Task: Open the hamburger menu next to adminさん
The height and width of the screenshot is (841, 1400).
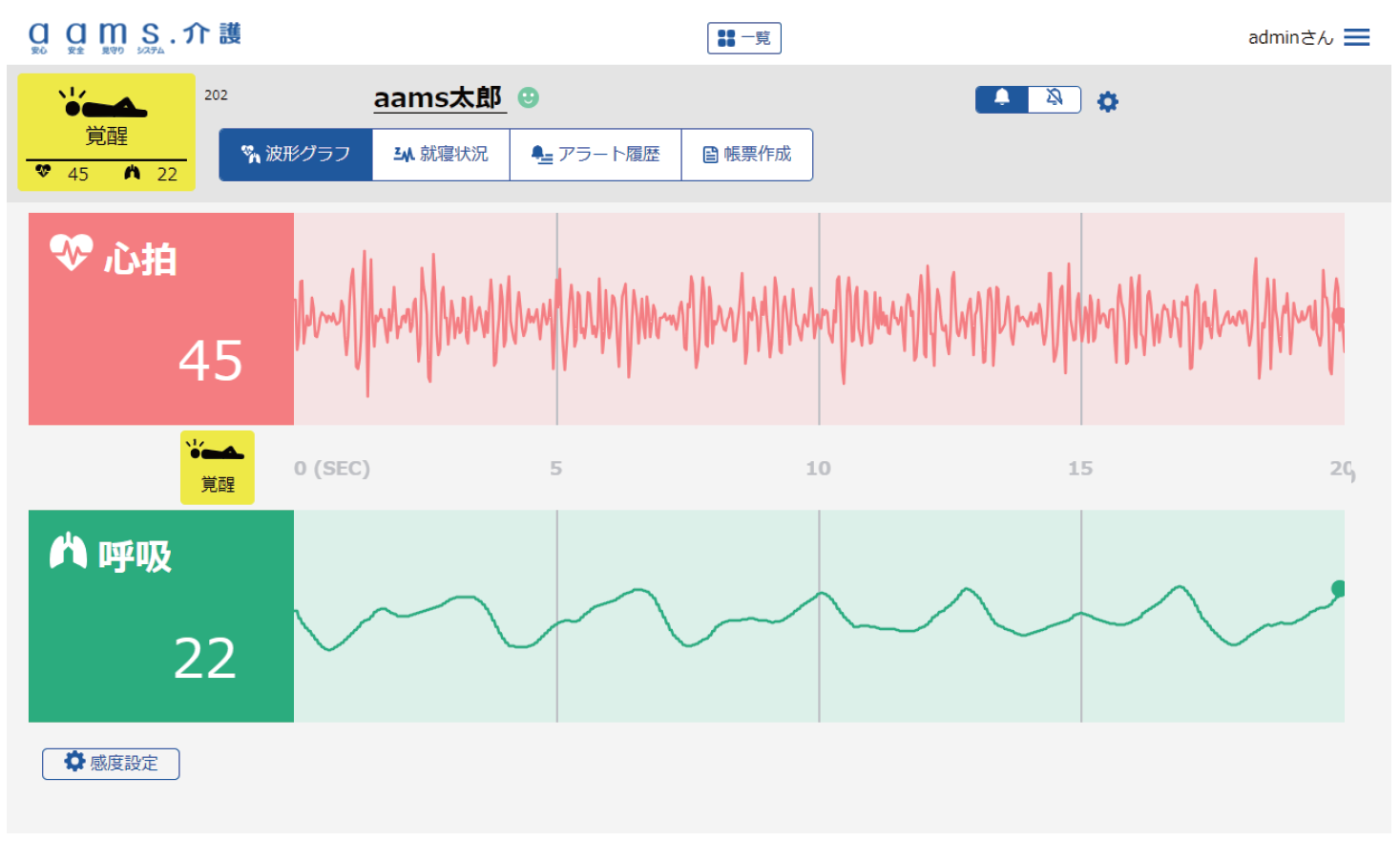Action: coord(1356,37)
